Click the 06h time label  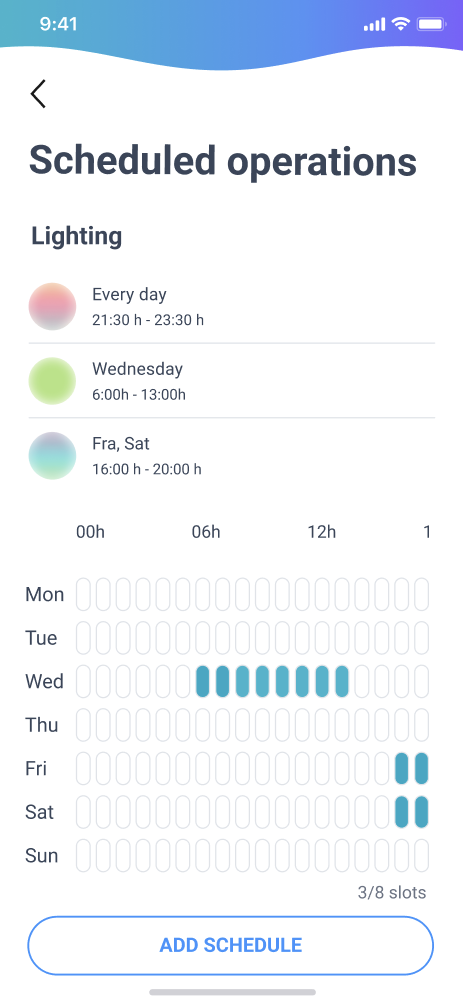206,531
